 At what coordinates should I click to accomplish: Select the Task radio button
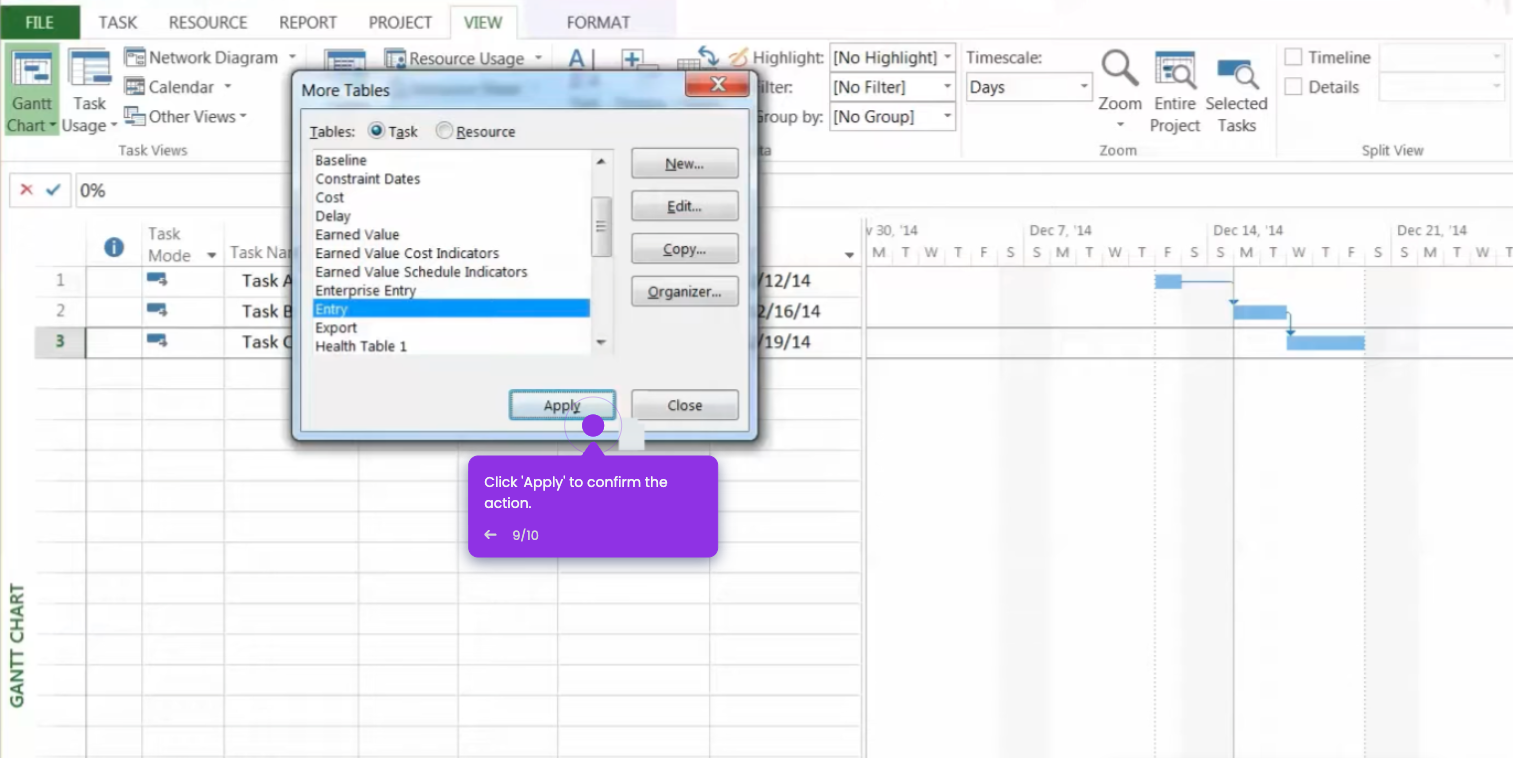click(x=376, y=131)
